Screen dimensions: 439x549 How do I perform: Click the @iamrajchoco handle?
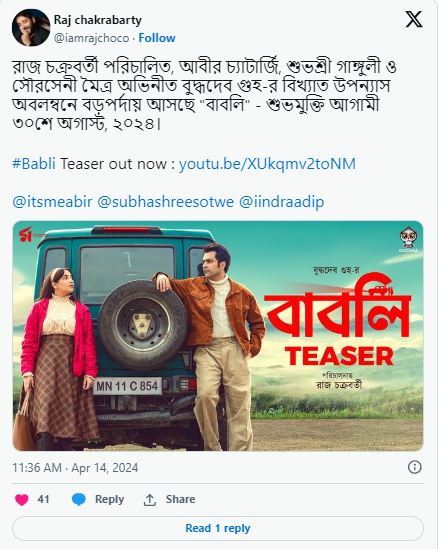pos(92,38)
